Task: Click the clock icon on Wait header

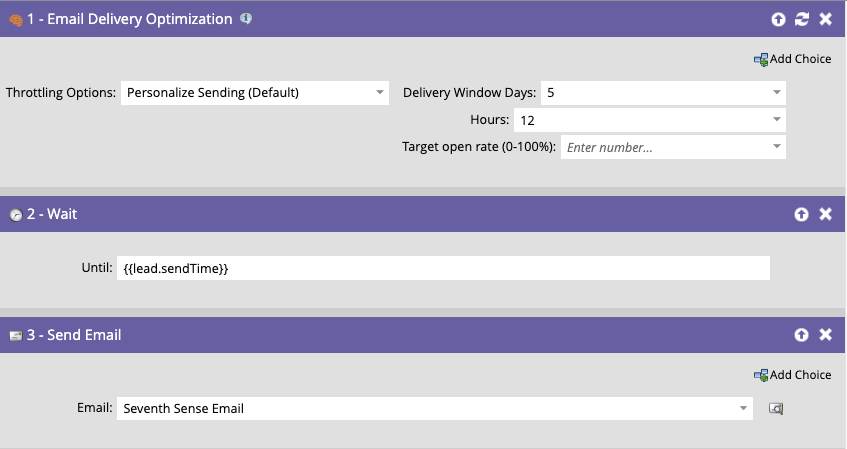Action: tap(16, 215)
